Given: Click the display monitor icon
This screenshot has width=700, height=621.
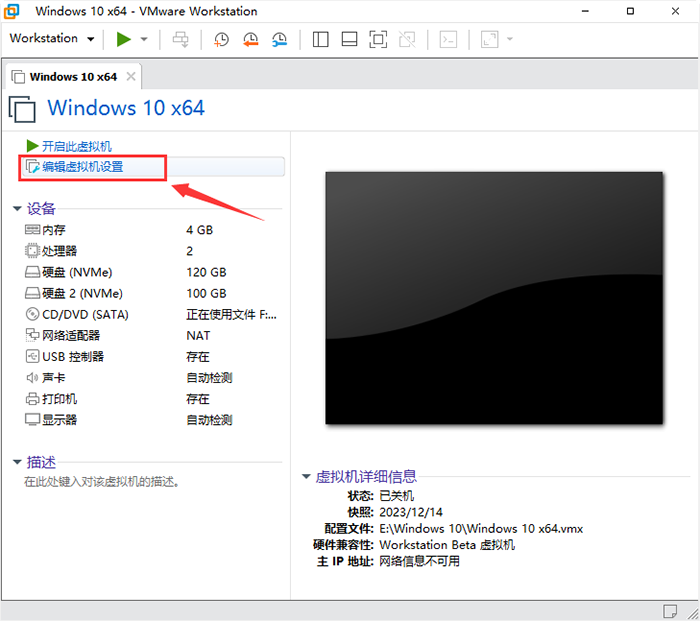Looking at the screenshot, I should pos(32,420).
